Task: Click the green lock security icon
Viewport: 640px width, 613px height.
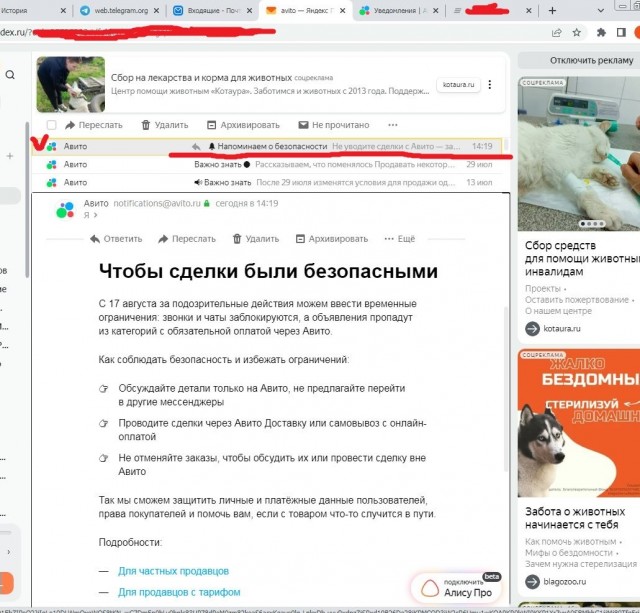Action: tap(207, 203)
